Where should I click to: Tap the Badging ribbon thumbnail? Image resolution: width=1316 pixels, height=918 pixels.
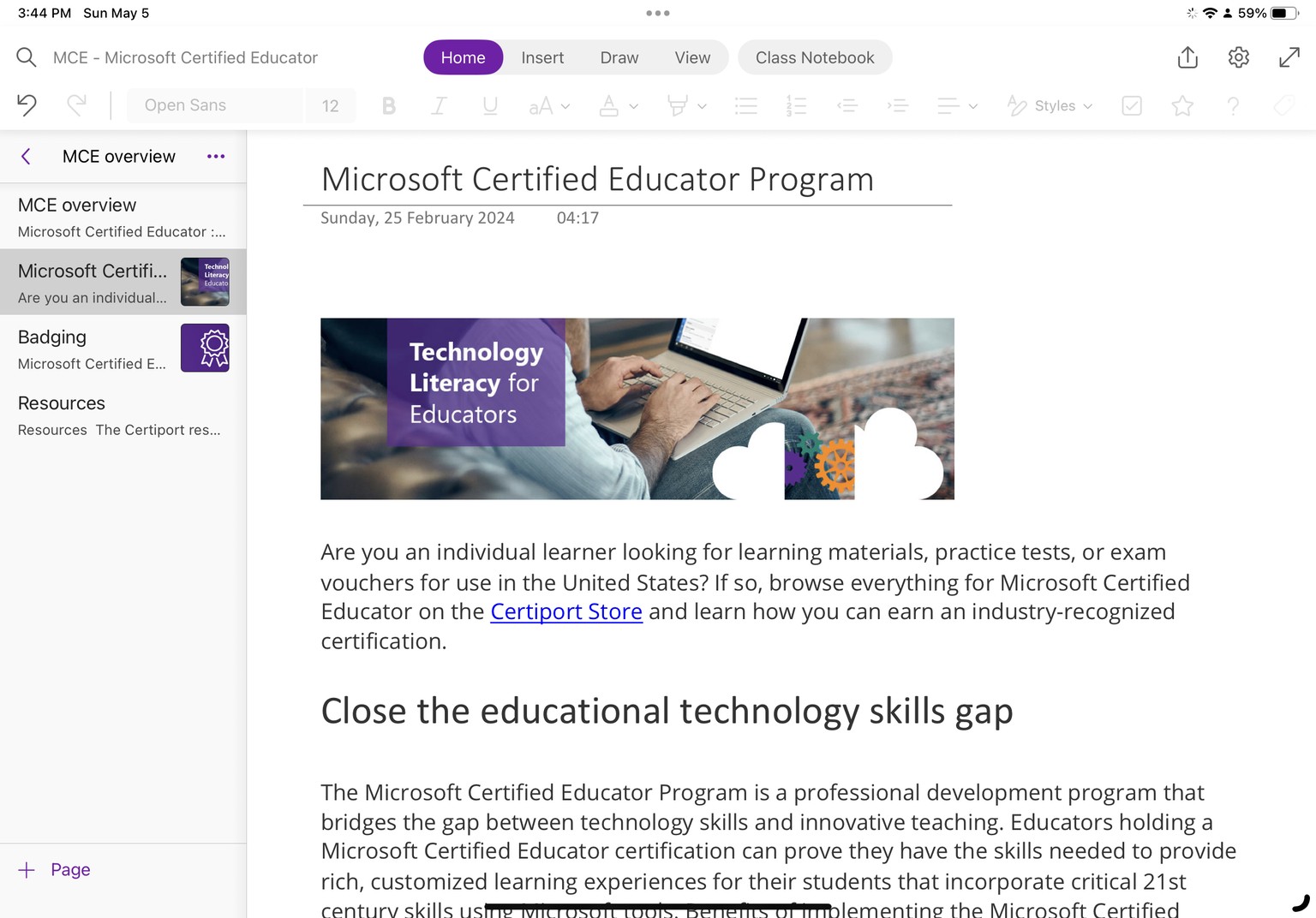tap(205, 348)
